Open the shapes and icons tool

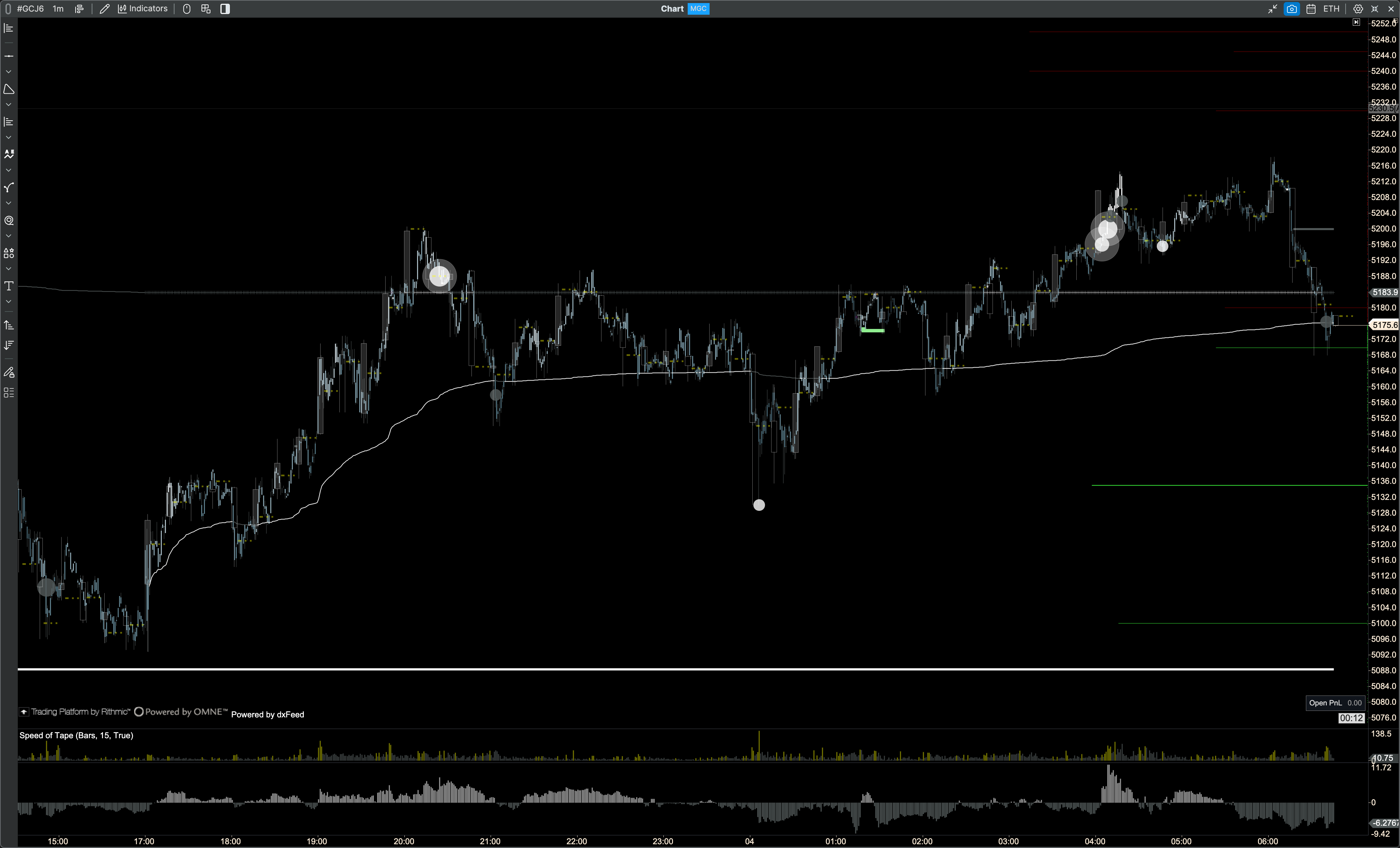(x=9, y=253)
